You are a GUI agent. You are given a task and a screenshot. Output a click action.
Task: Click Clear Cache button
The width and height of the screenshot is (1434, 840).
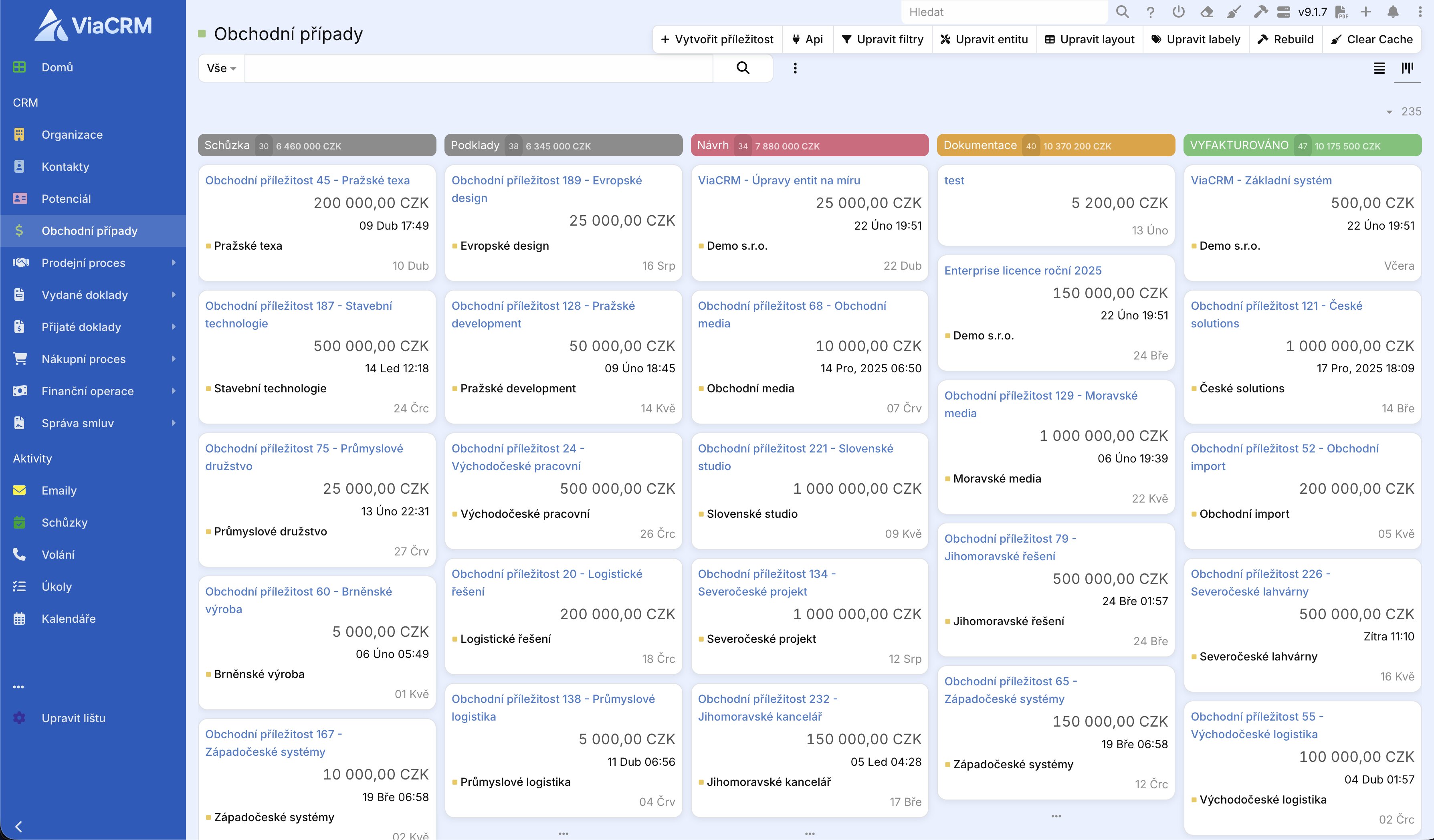tap(1372, 39)
